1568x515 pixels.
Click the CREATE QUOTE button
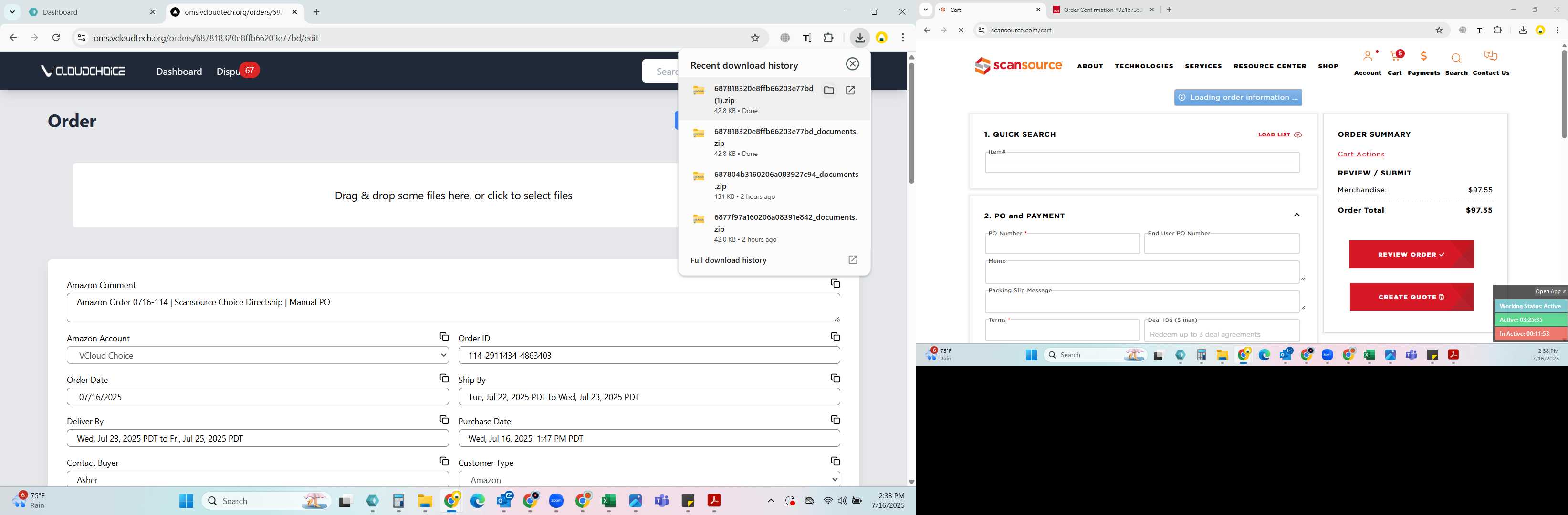click(x=1411, y=297)
